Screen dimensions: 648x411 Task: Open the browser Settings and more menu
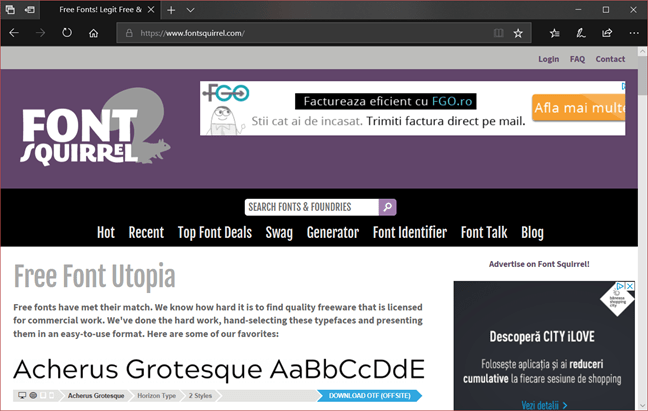633,32
